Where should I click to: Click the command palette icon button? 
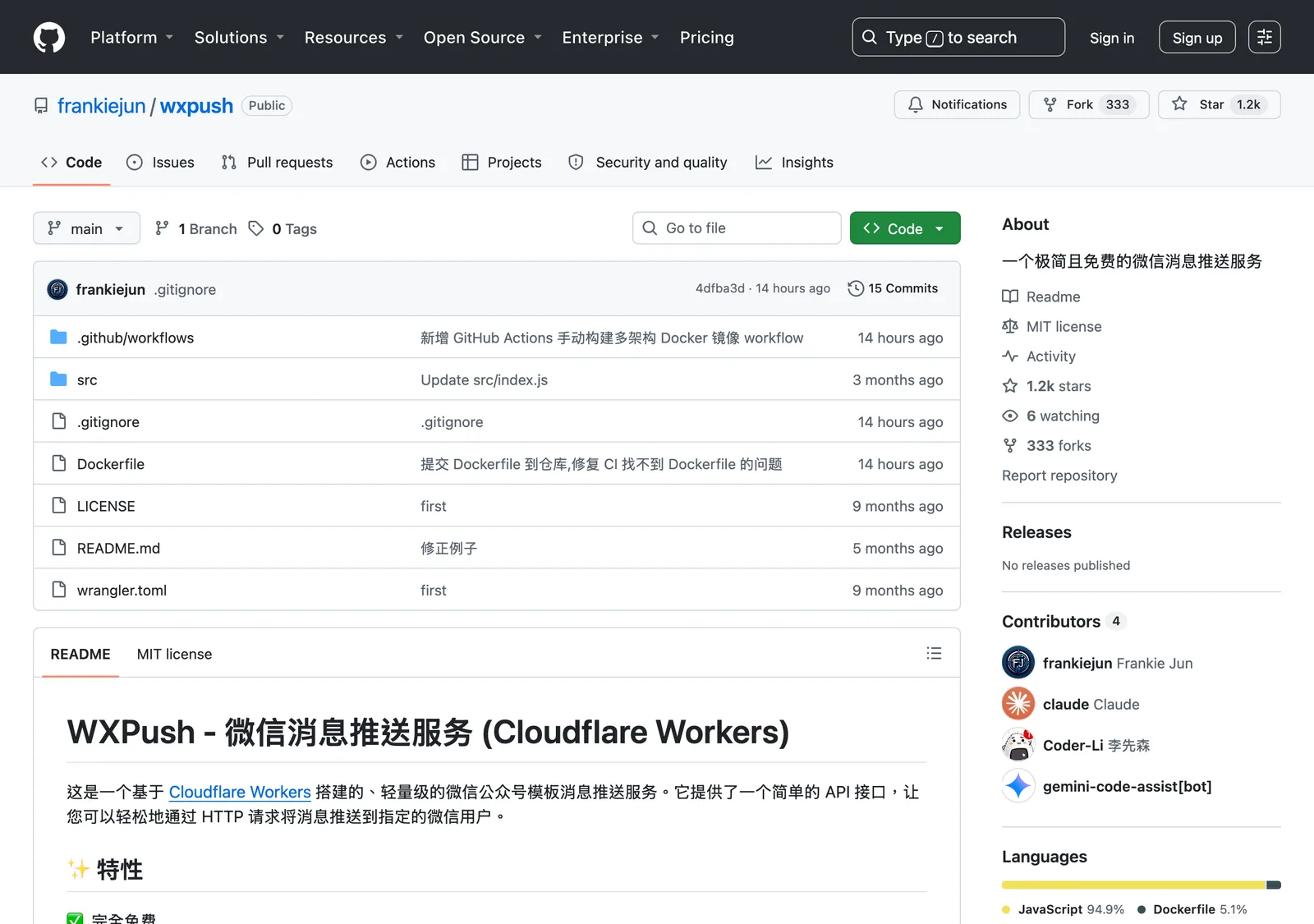1264,37
